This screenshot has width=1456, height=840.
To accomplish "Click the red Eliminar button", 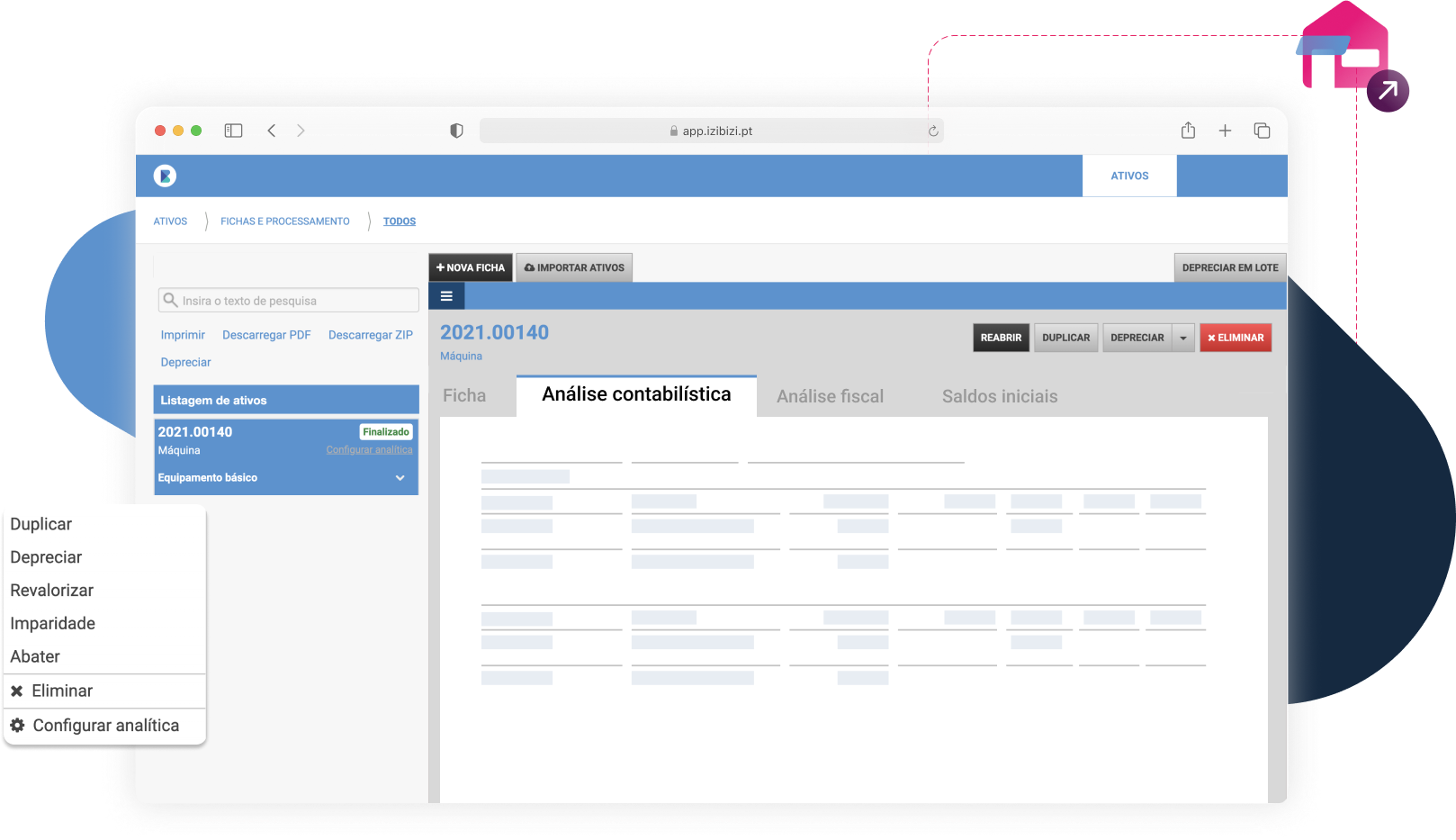I will [1235, 338].
